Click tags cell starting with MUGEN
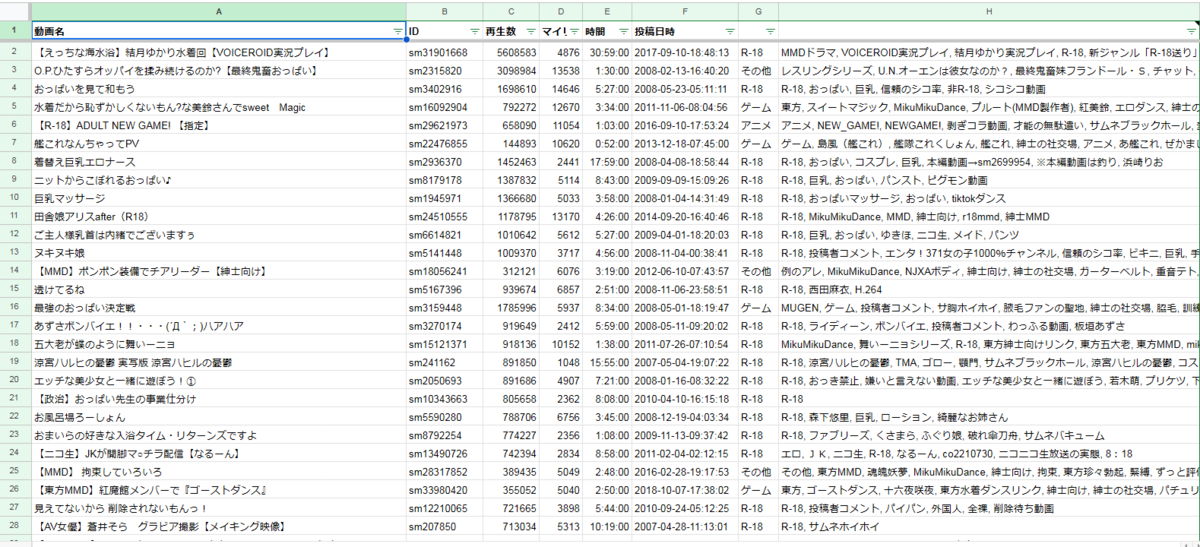The height and width of the screenshot is (547, 1200). click(988, 306)
